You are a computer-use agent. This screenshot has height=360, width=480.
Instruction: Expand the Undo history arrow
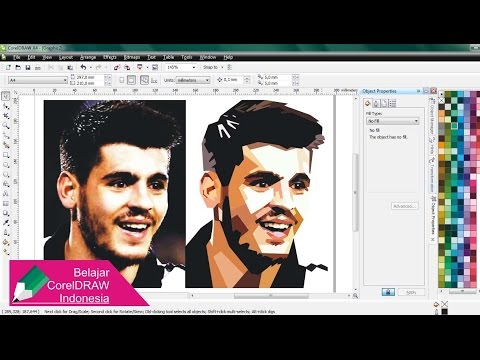pos(91,68)
